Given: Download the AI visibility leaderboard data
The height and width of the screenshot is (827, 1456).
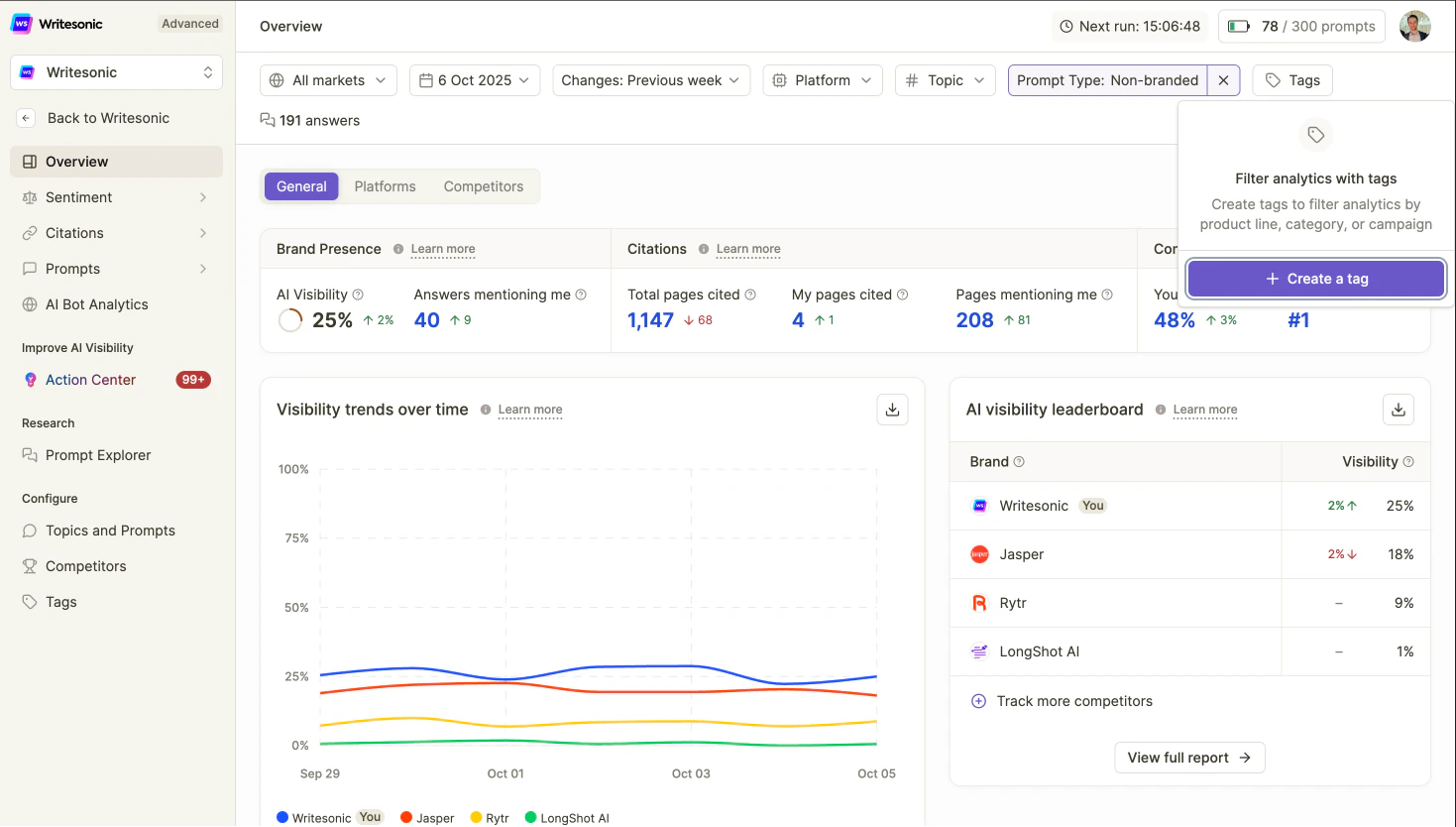Looking at the screenshot, I should coord(1398,409).
